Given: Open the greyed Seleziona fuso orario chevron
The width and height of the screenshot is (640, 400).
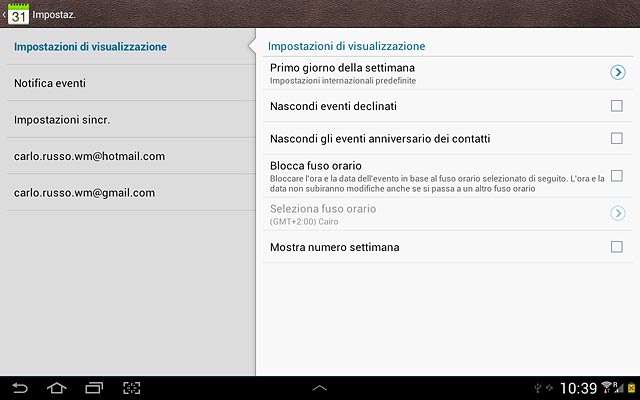Looking at the screenshot, I should [618, 213].
